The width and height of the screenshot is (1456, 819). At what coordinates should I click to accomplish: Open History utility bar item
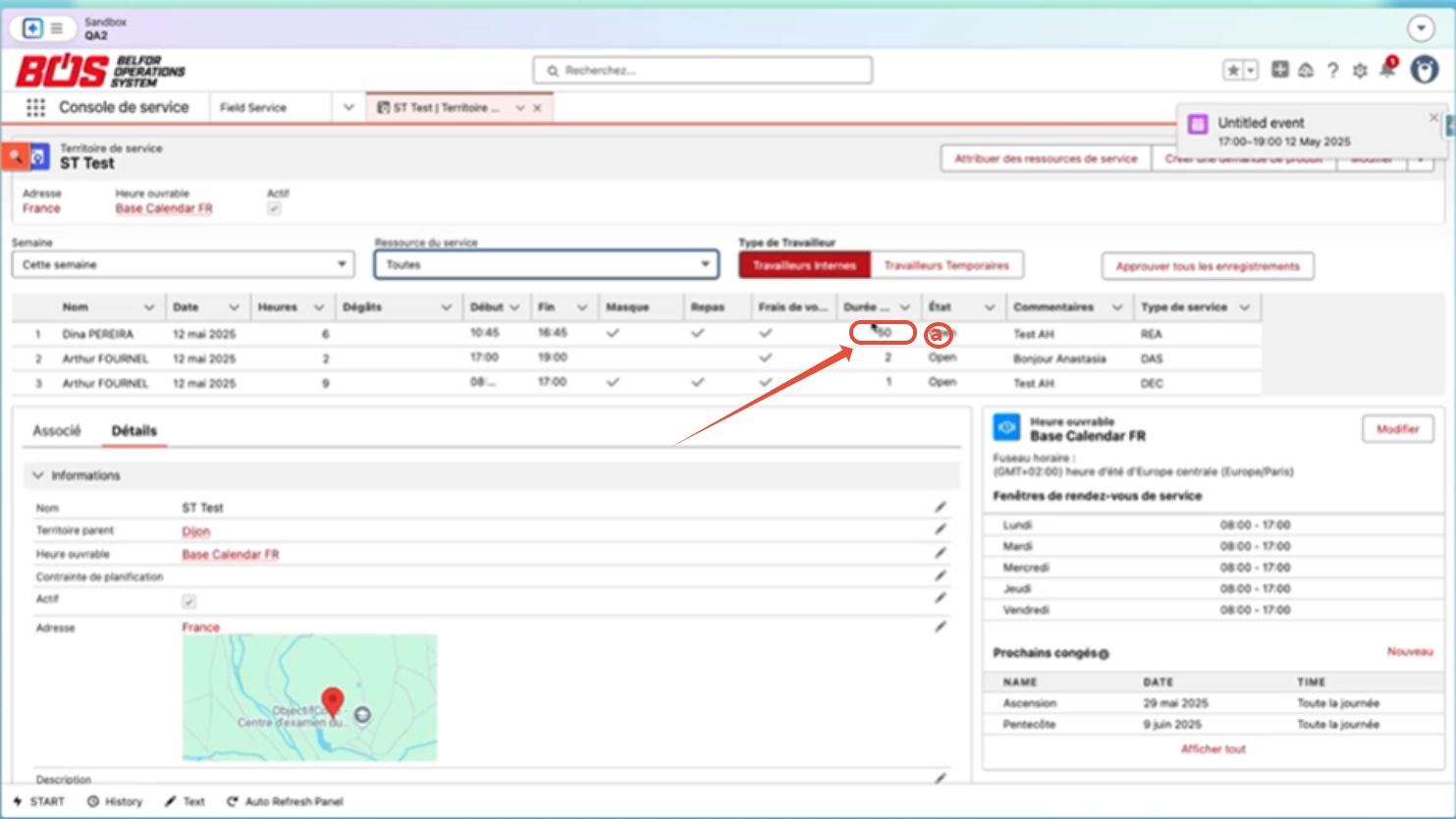115,801
